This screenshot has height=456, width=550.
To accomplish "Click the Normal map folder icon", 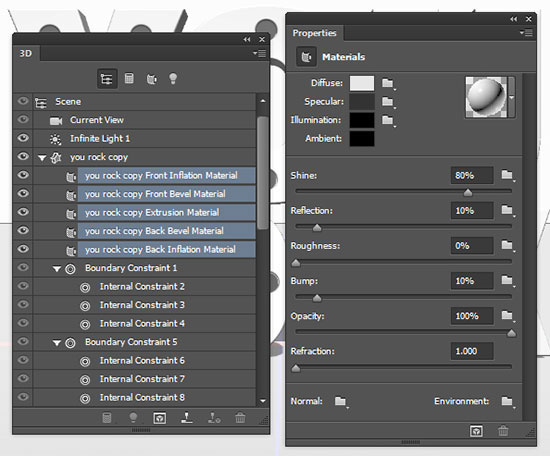I will point(341,401).
